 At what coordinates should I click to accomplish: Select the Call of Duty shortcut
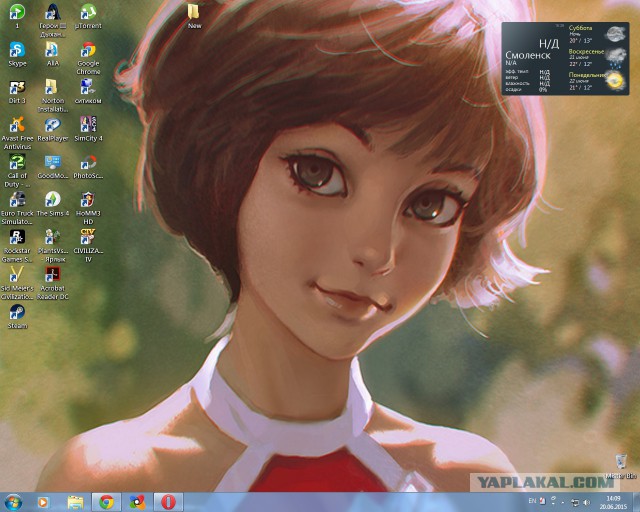17,171
